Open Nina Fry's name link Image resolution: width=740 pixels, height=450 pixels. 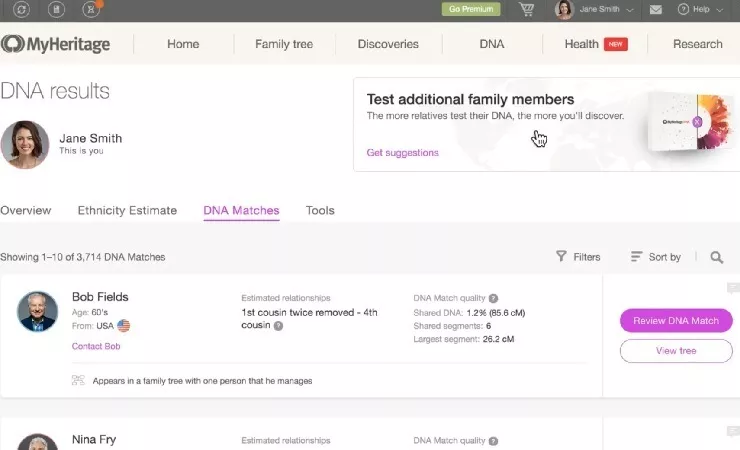point(94,439)
